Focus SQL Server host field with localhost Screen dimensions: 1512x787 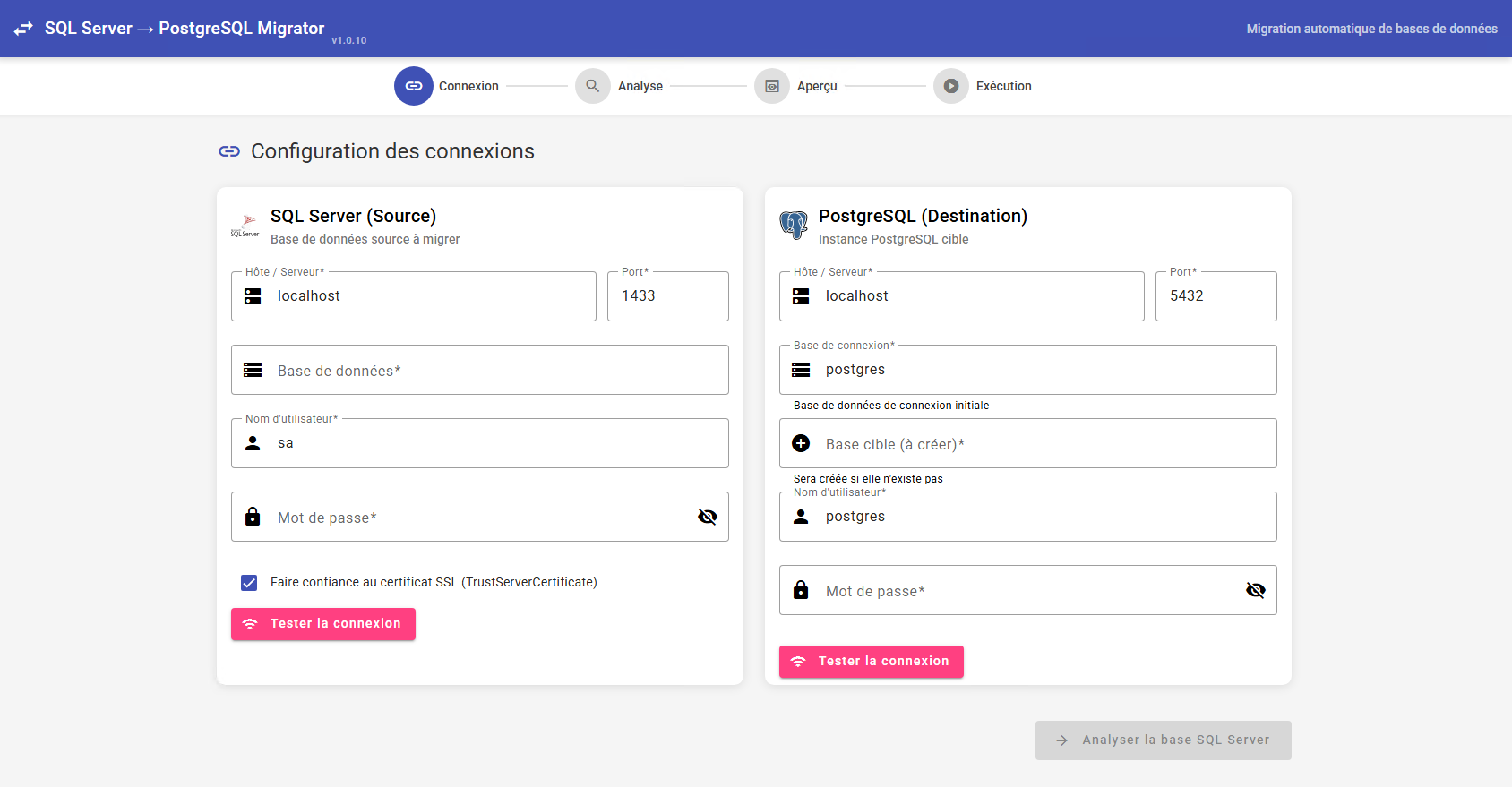(x=414, y=296)
